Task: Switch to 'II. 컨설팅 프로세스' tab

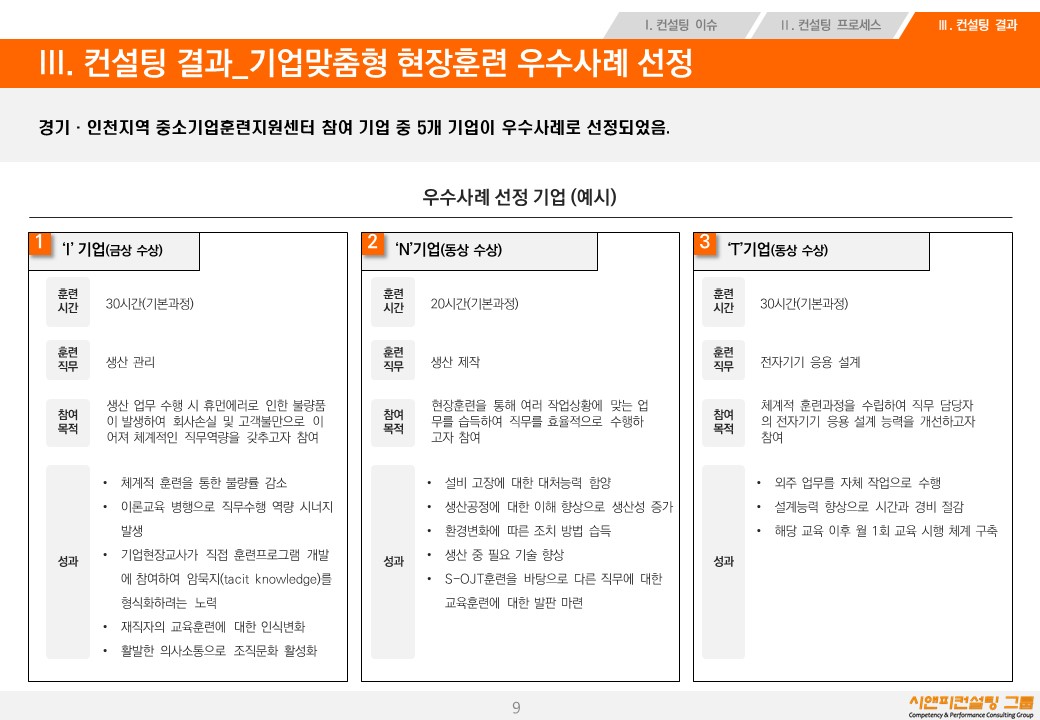Action: coord(830,25)
